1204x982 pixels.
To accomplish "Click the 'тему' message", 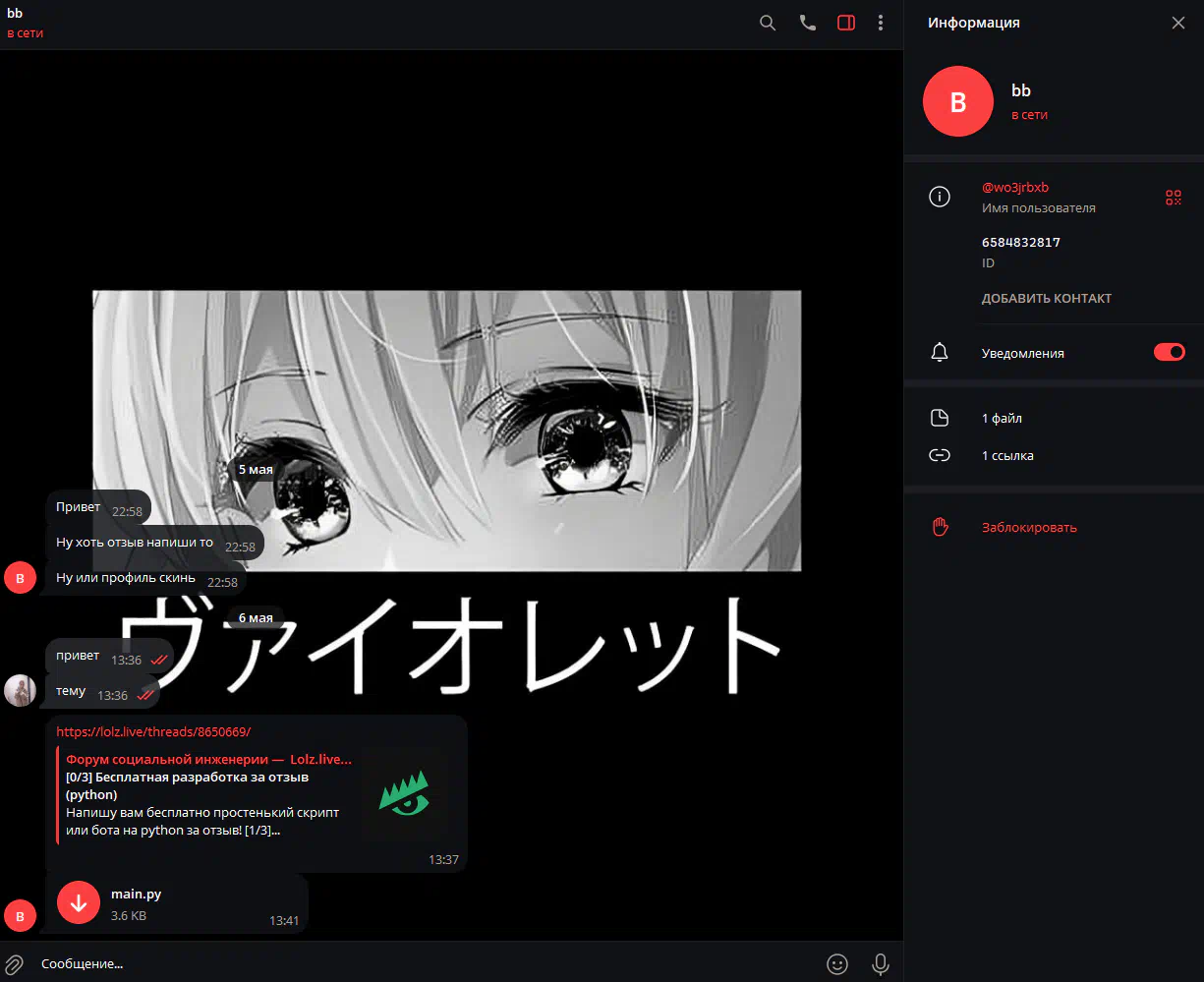I will (x=102, y=692).
